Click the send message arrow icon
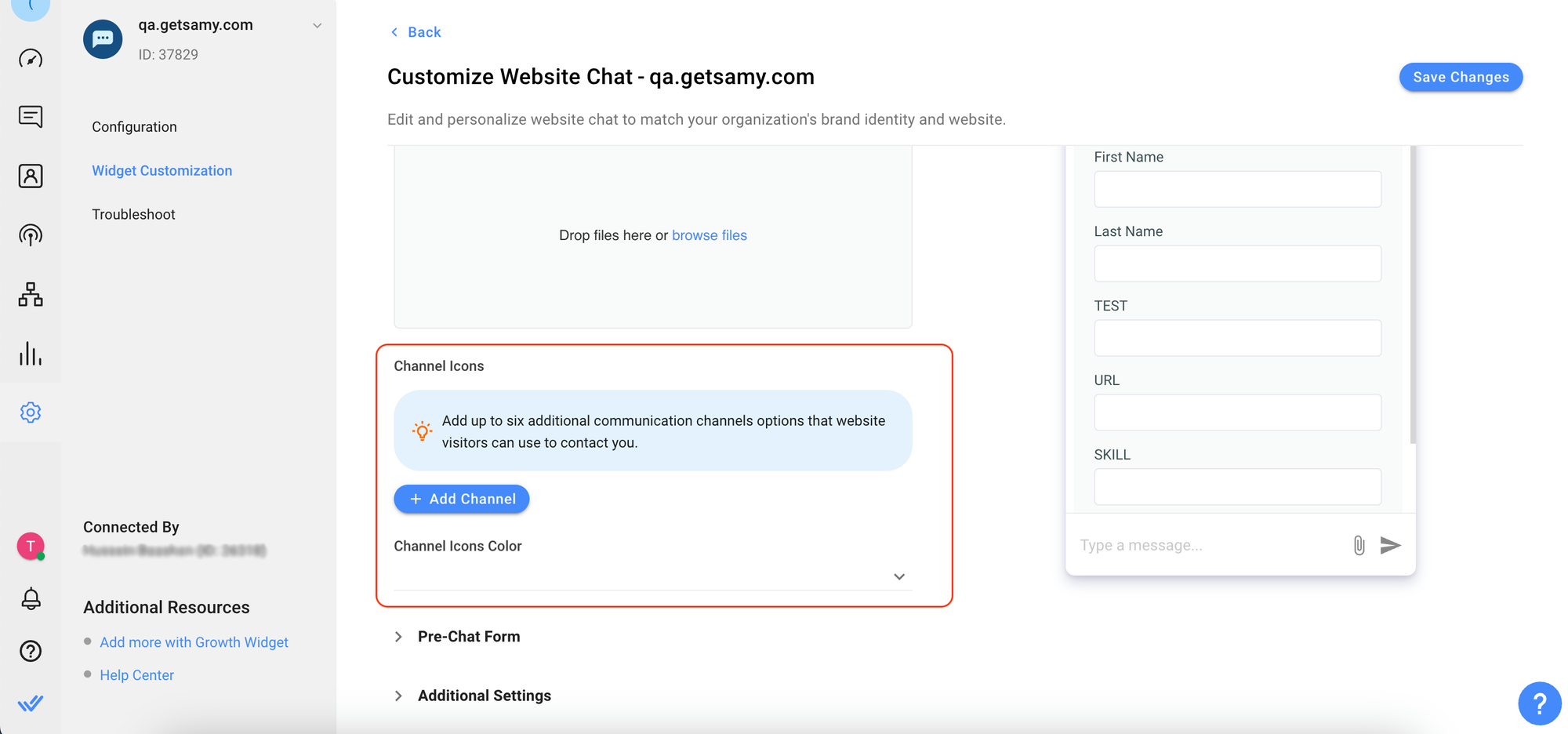The height and width of the screenshot is (734, 1568). [1390, 545]
